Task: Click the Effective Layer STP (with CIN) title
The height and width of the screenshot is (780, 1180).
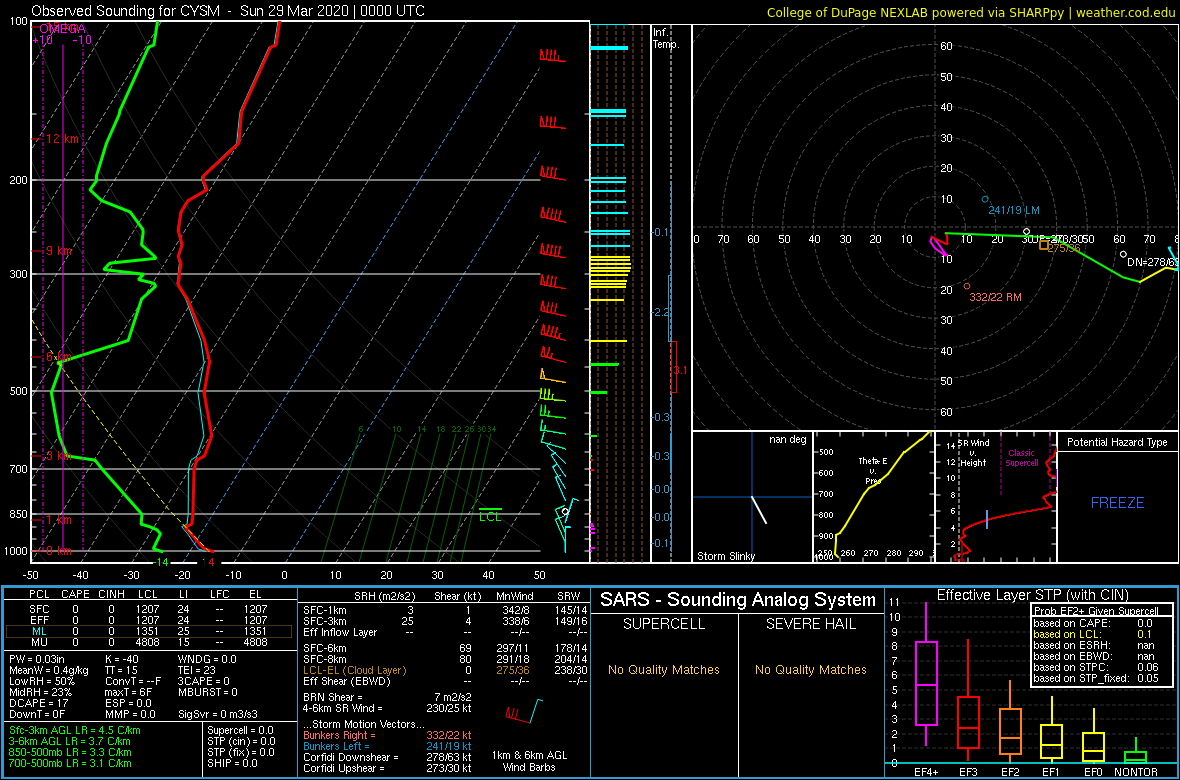Action: click(x=1031, y=596)
